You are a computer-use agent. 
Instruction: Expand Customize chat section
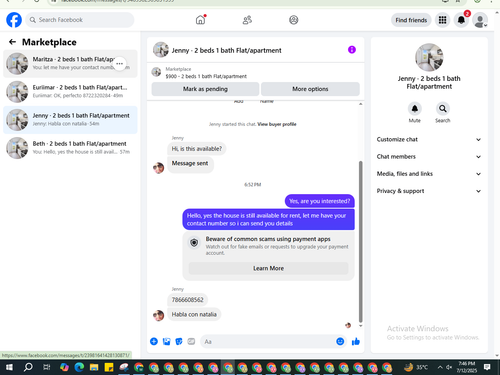click(x=429, y=140)
